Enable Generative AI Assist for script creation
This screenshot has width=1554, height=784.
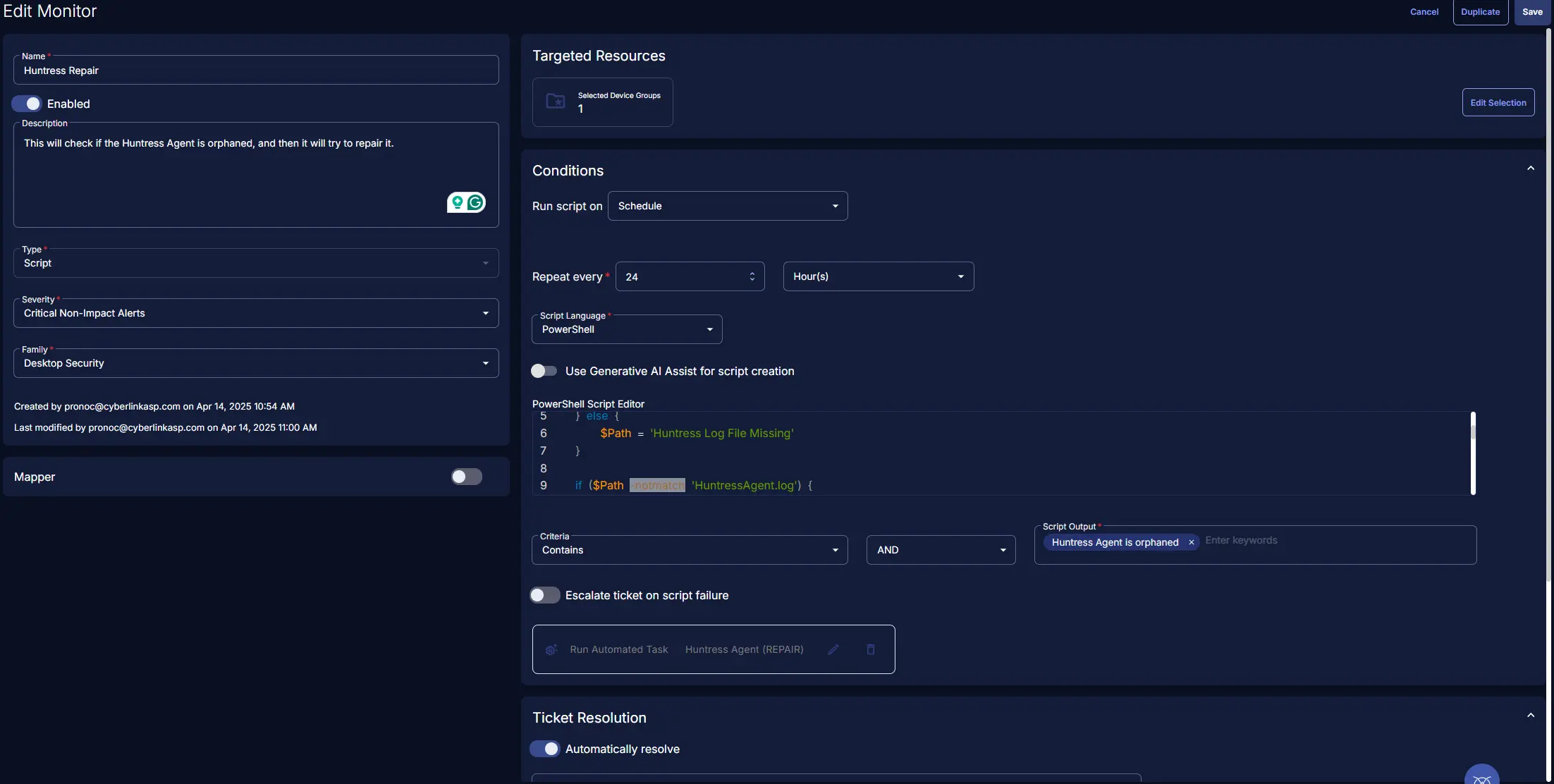click(x=544, y=371)
